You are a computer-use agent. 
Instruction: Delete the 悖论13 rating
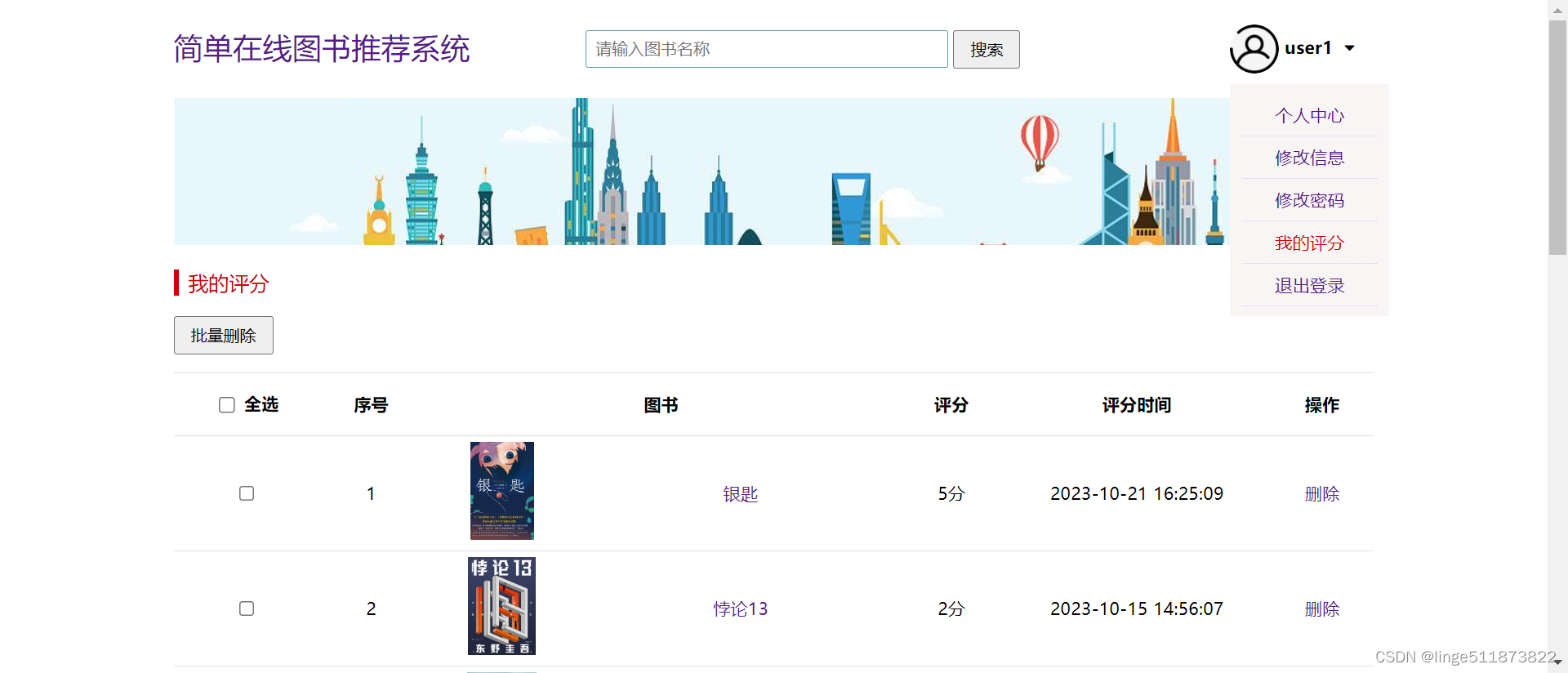tap(1321, 608)
